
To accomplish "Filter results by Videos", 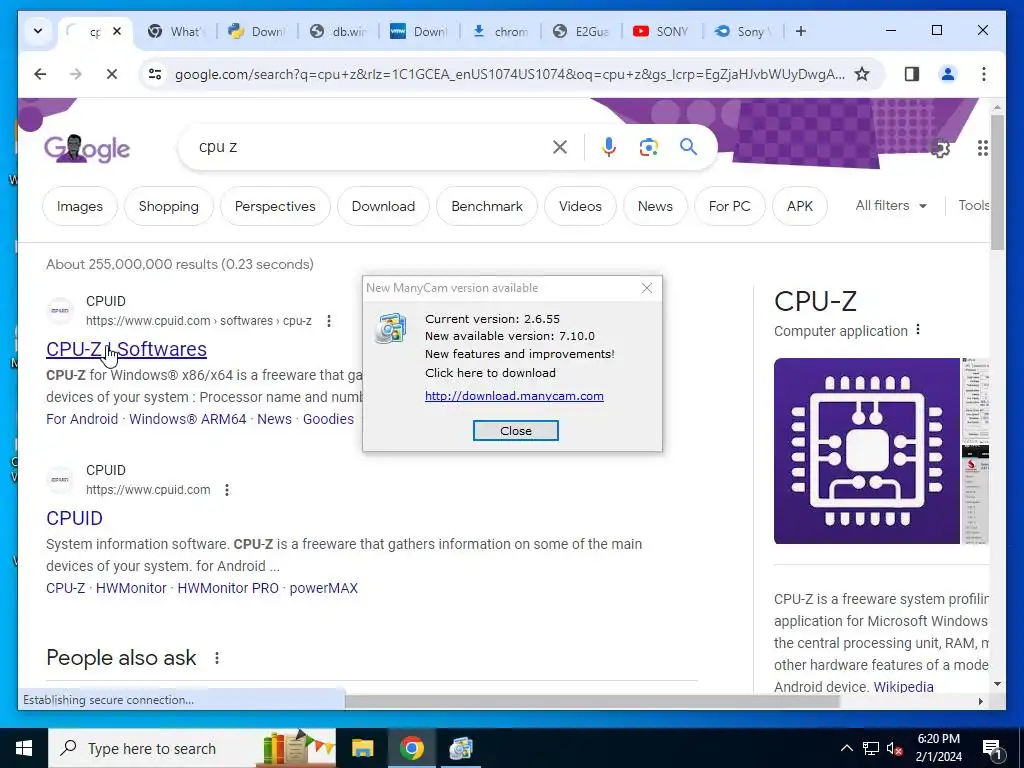I will click(580, 206).
